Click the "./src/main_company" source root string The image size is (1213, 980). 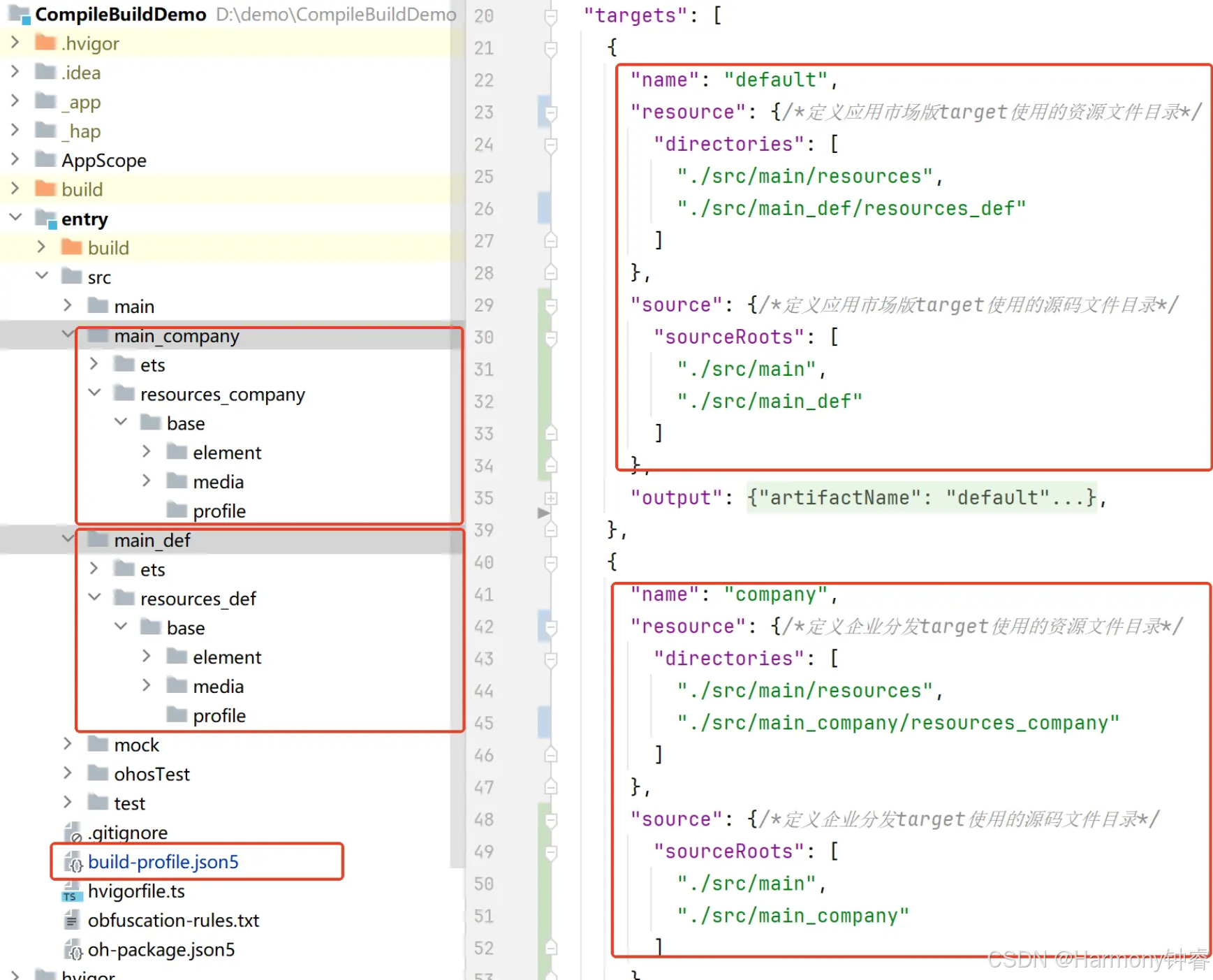[x=793, y=915]
